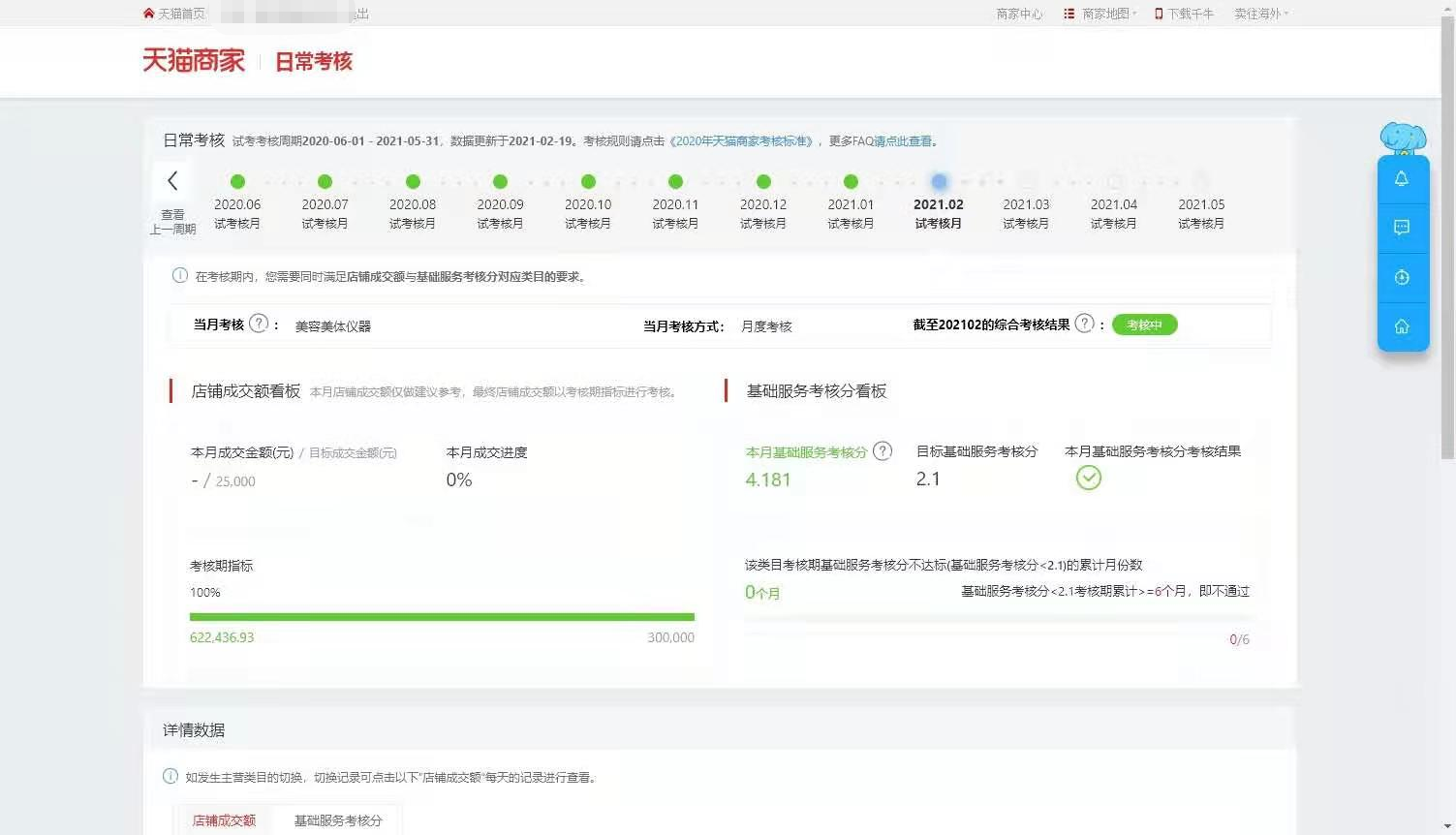This screenshot has width=1456, height=835.
Task: Click the 日常考核 page title
Action: pos(314,62)
